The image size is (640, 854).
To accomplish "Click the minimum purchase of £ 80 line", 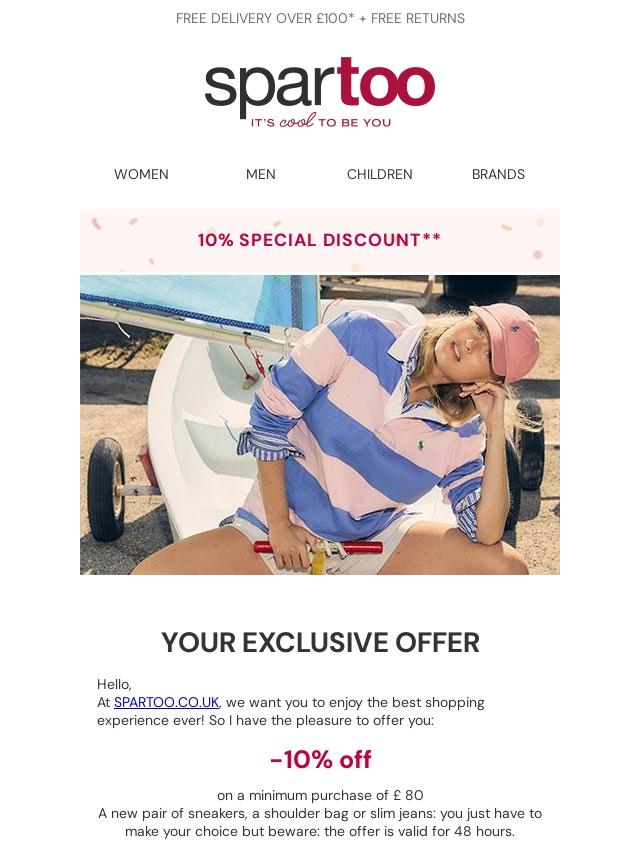I will [x=320, y=795].
